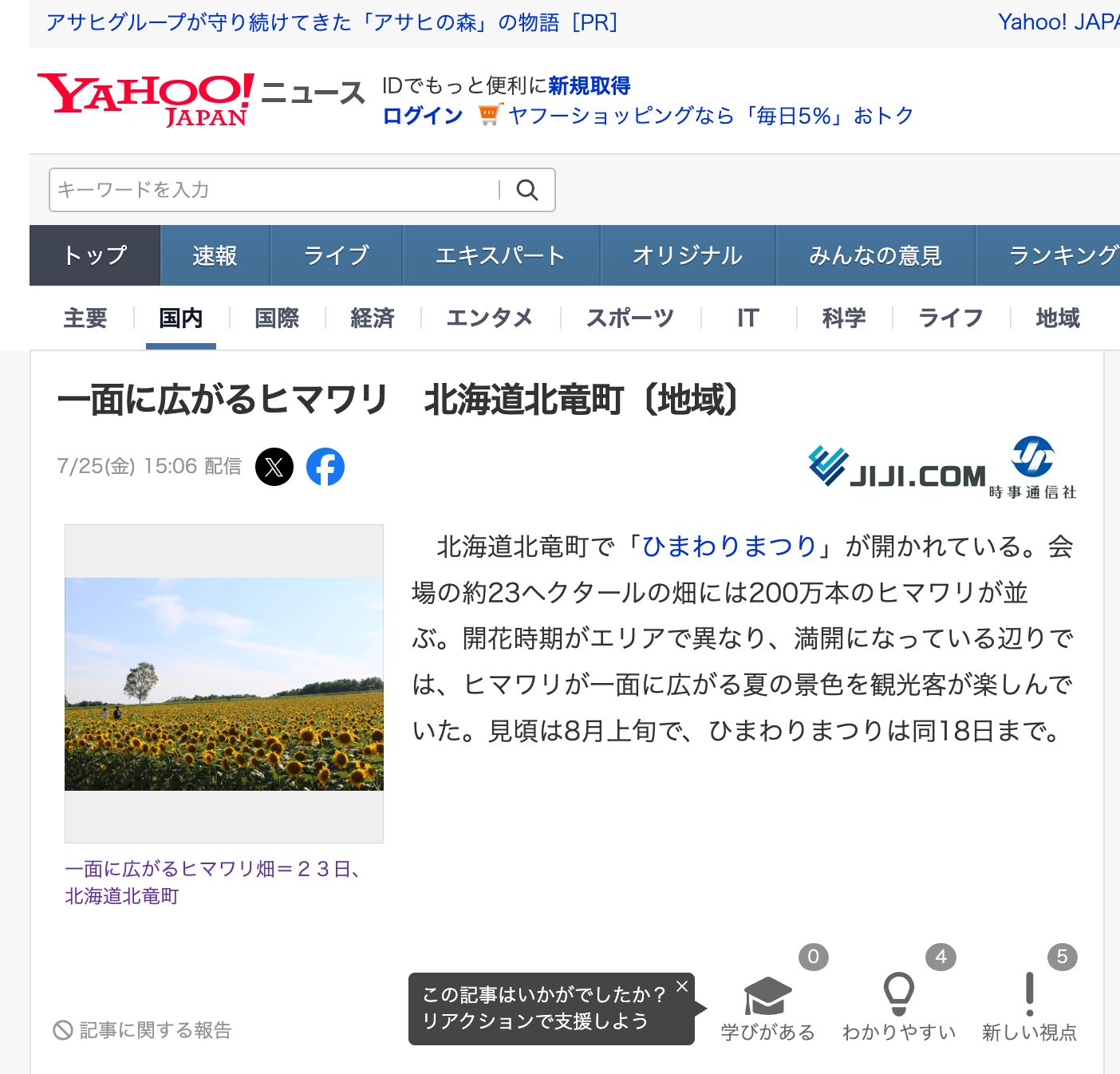Select the わかりやすい lightbulb reaction icon
The image size is (1120, 1074).
898,993
